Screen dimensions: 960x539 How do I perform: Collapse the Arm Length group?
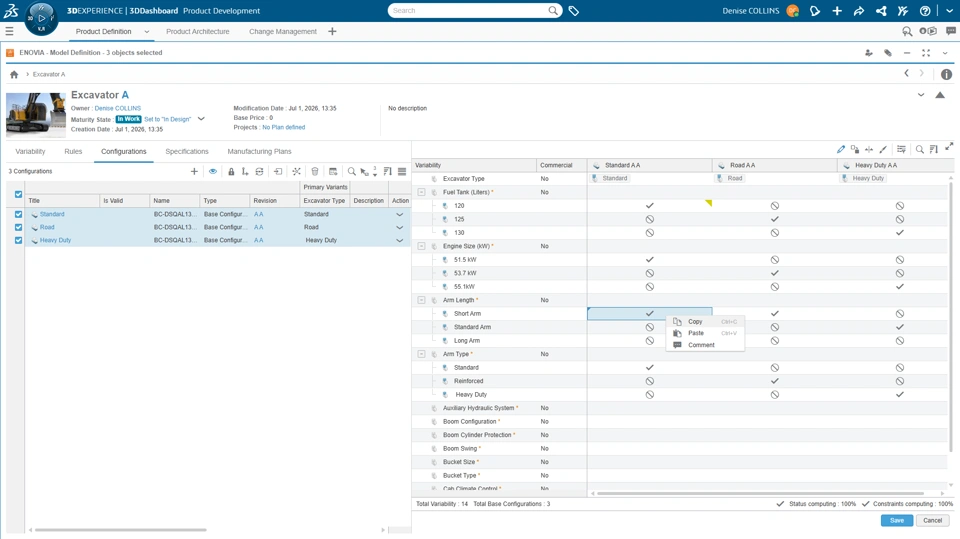tap(421, 300)
